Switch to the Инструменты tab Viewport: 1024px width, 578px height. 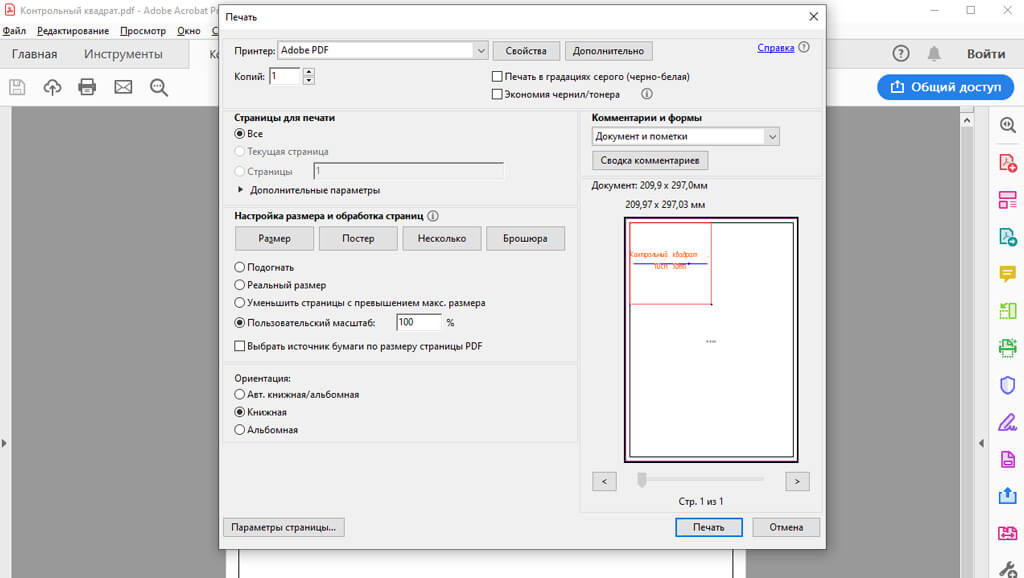pos(123,54)
